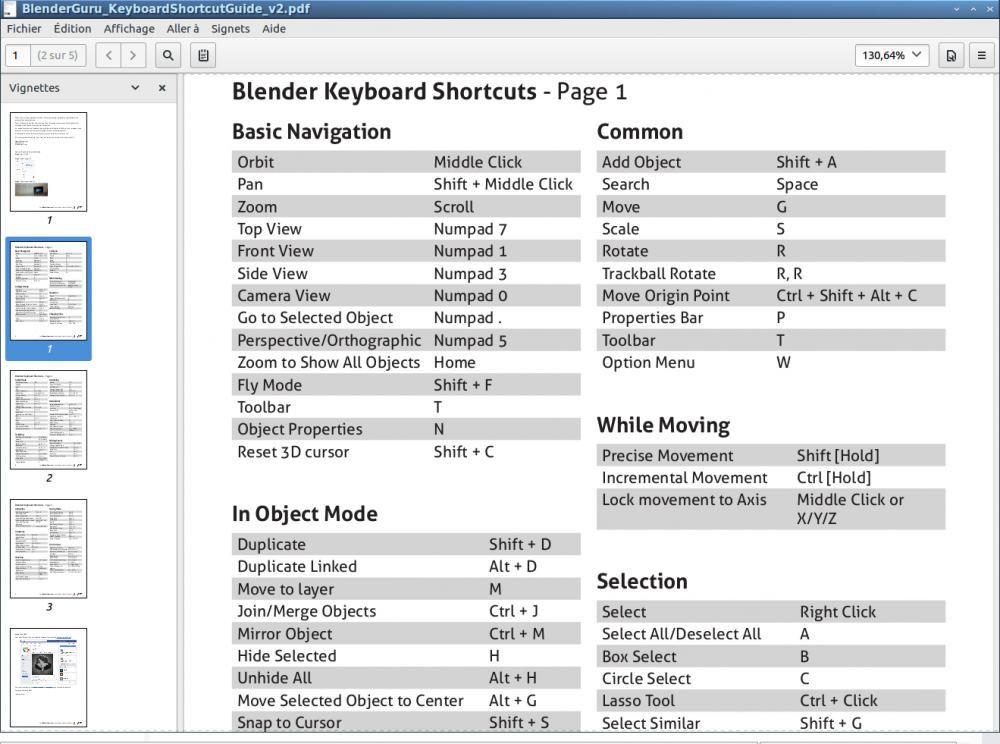Click 'Reset 3D cursor' row label

coord(293,452)
